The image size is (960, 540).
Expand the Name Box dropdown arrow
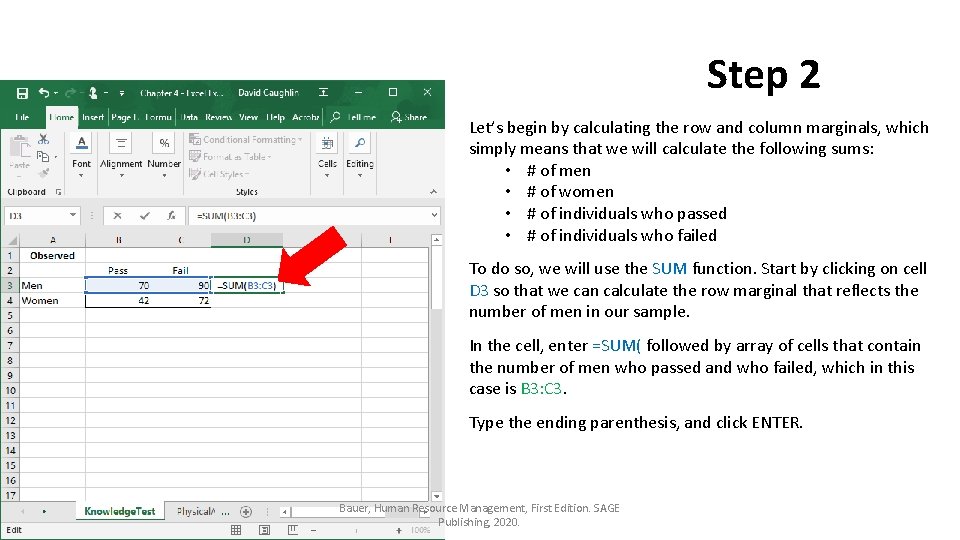tap(73, 215)
